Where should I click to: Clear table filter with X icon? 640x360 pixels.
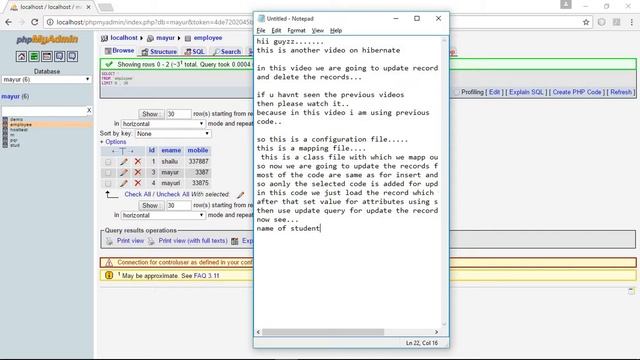pos(89,110)
